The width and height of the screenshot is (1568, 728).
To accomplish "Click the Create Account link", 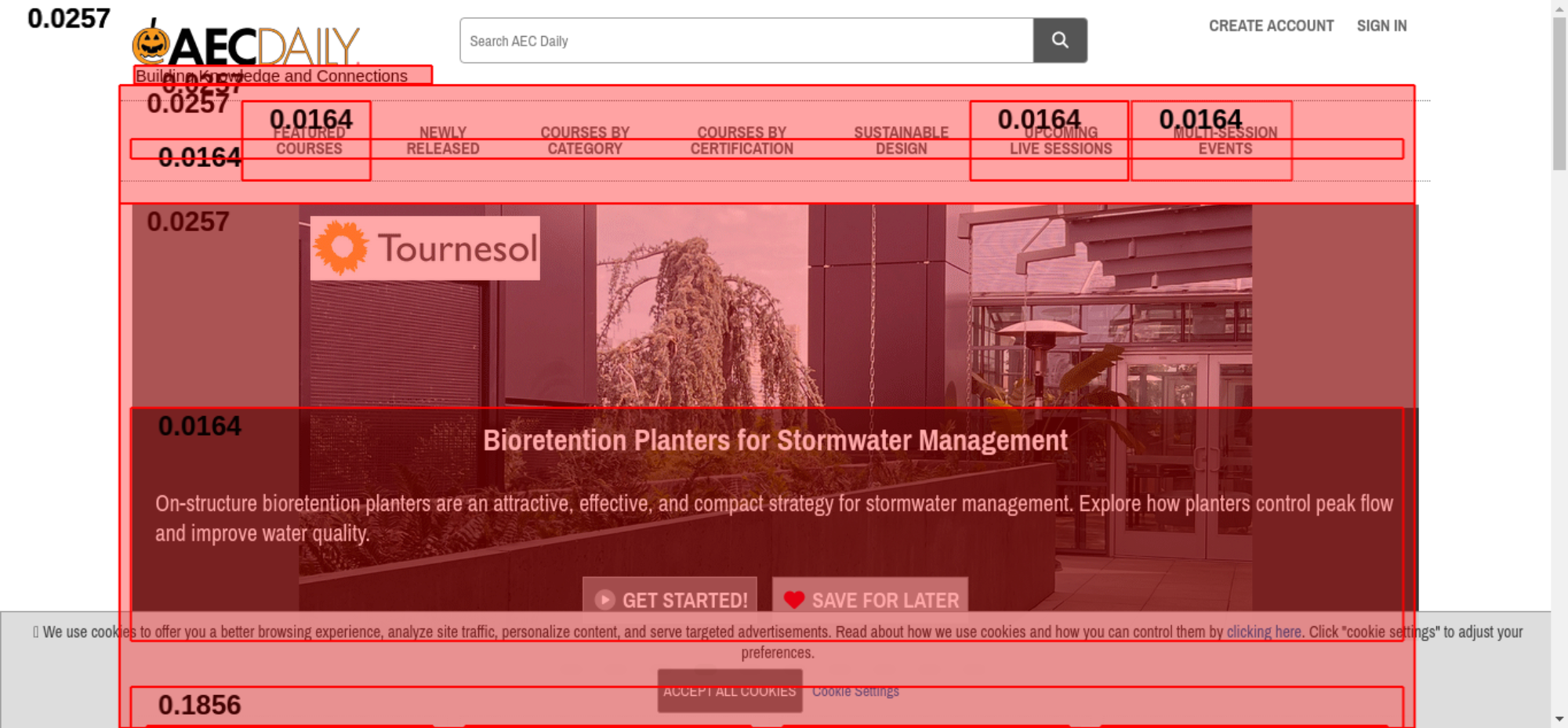I will 1271,26.
